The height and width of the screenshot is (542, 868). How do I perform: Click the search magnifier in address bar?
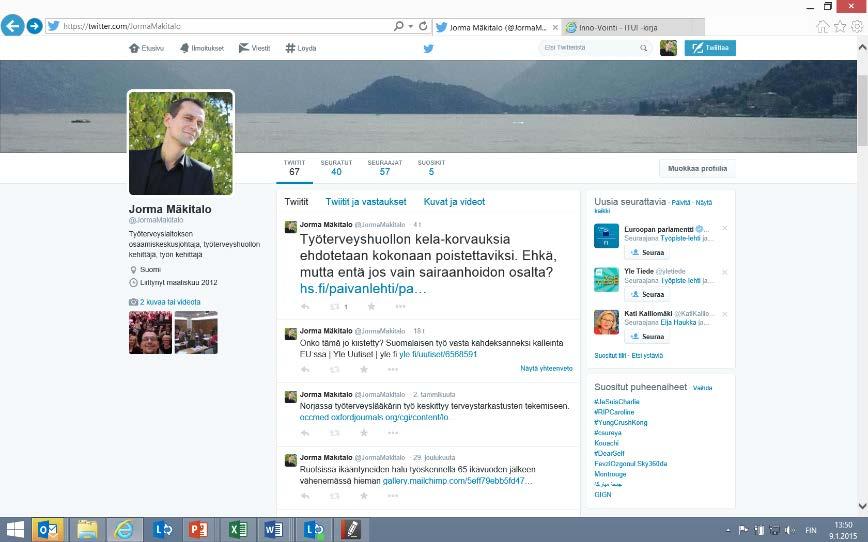click(x=398, y=26)
